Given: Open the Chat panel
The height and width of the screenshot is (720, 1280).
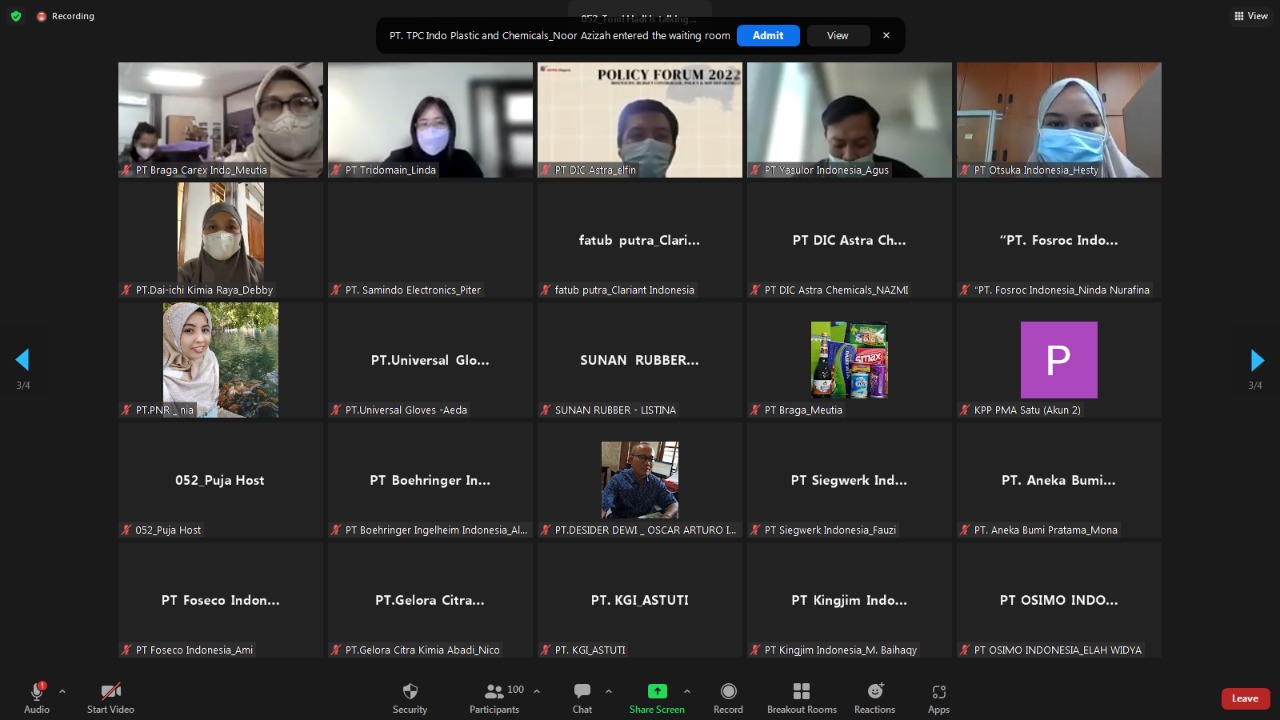Looking at the screenshot, I should coord(582,692).
